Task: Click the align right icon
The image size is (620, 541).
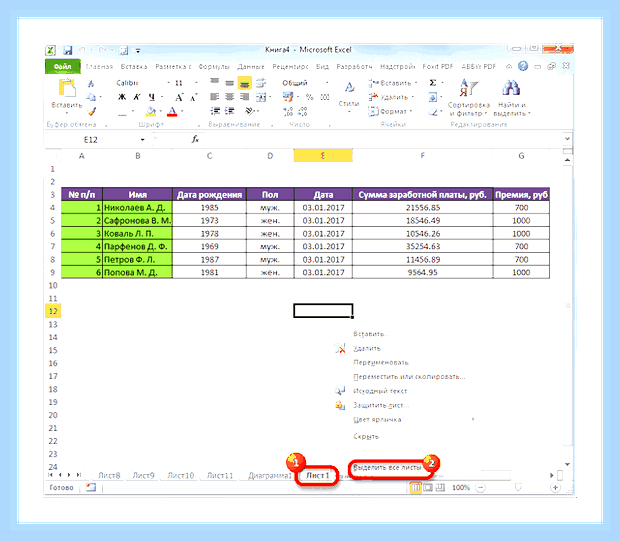Action: (x=245, y=97)
